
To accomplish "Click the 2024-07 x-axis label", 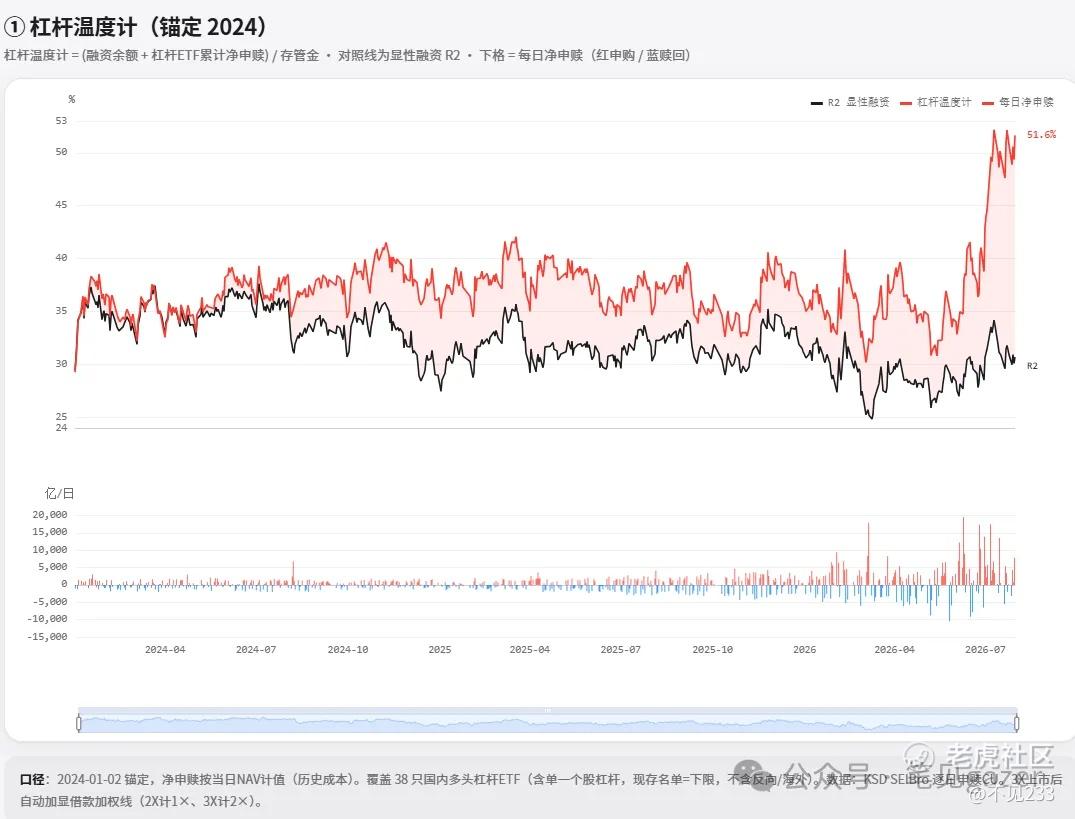I will [256, 649].
